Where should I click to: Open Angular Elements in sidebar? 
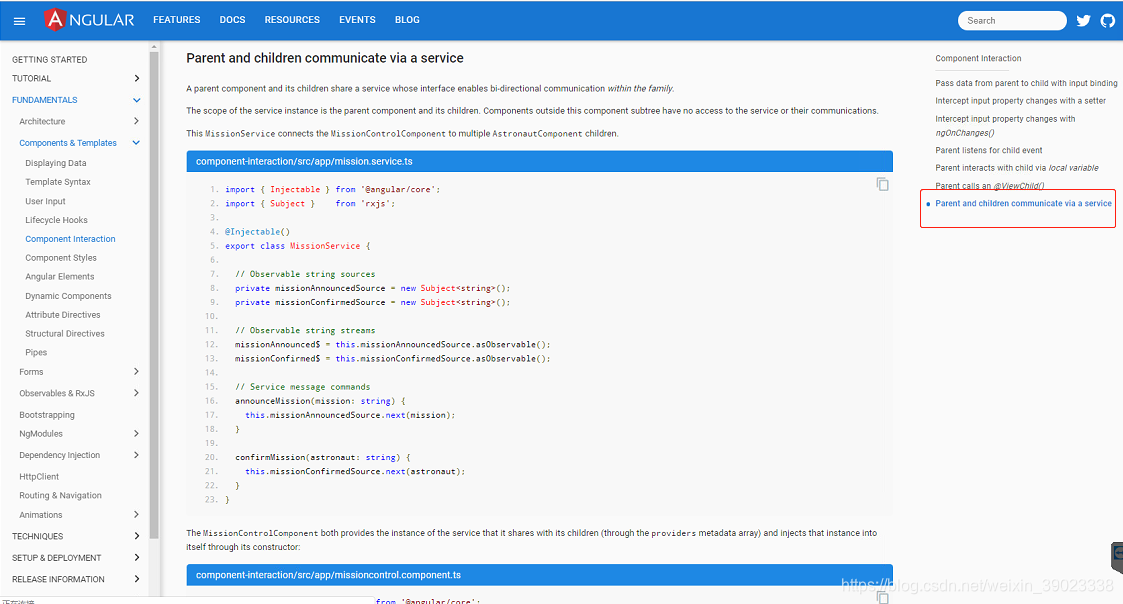click(x=59, y=277)
